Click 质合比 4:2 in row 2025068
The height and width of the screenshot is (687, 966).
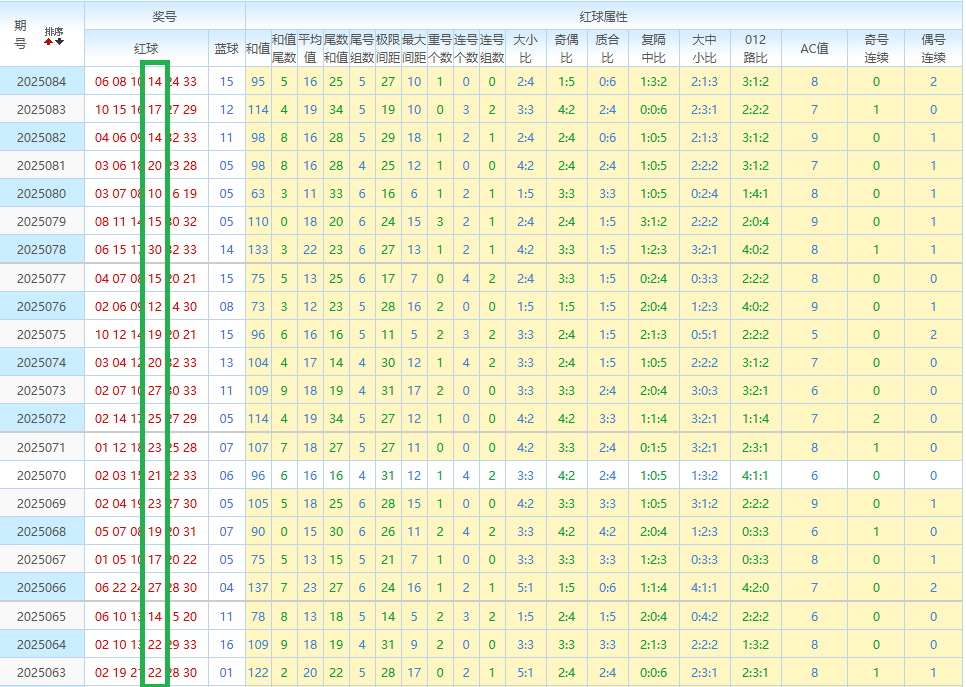pyautogui.click(x=607, y=532)
